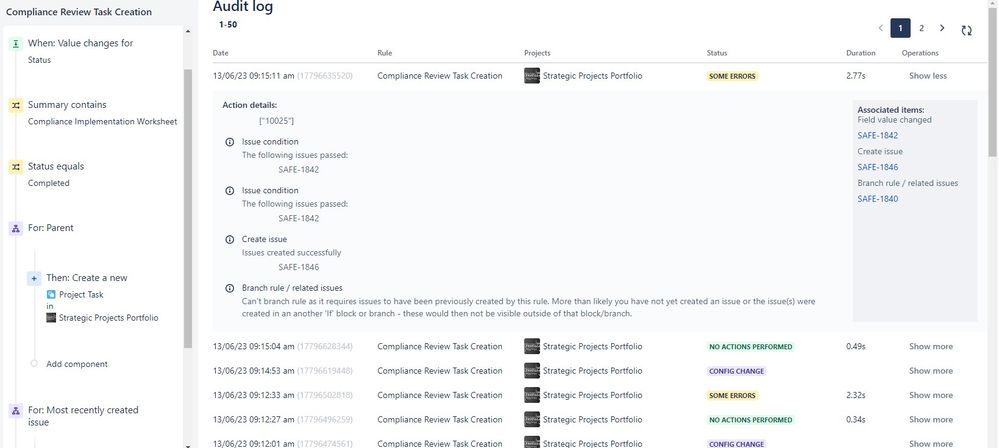This screenshot has height=448, width=999.
Task: Click SAFE-1846 under 'Issues created successfully'
Action: (x=298, y=267)
